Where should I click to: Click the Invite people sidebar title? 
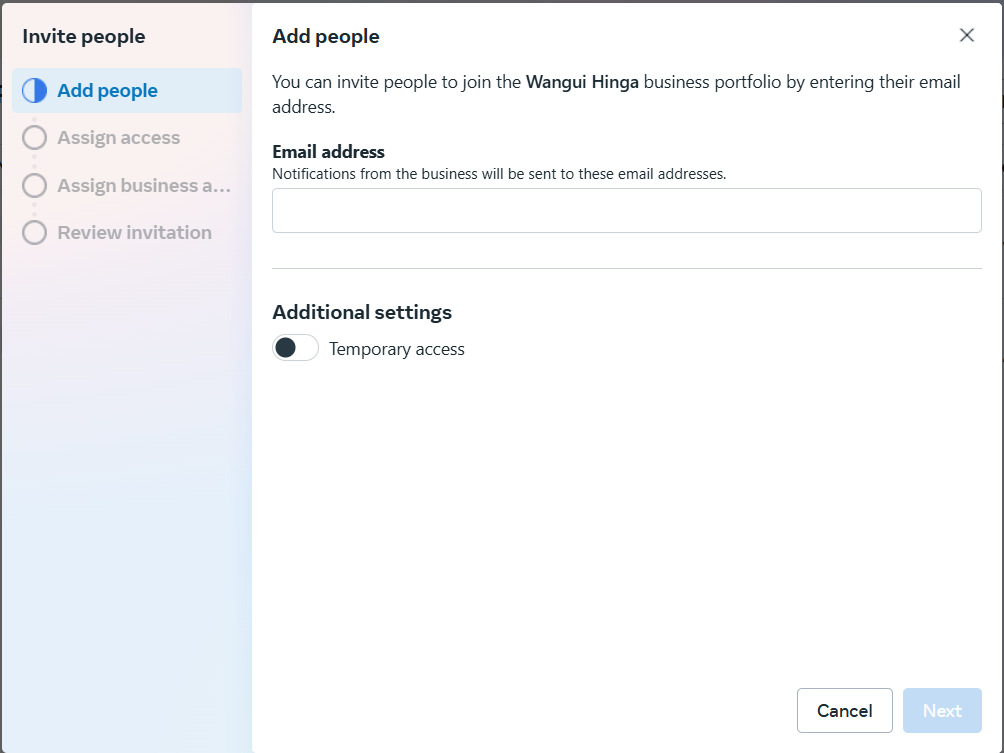coord(84,36)
